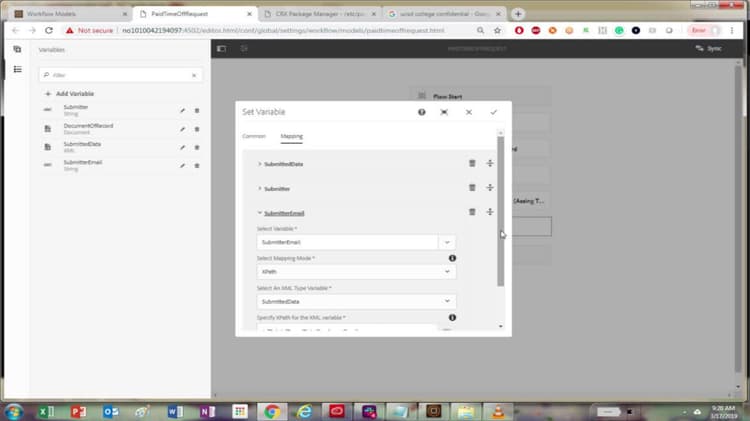Delete the DocumentOfRecord variable
The image size is (750, 421).
click(197, 129)
